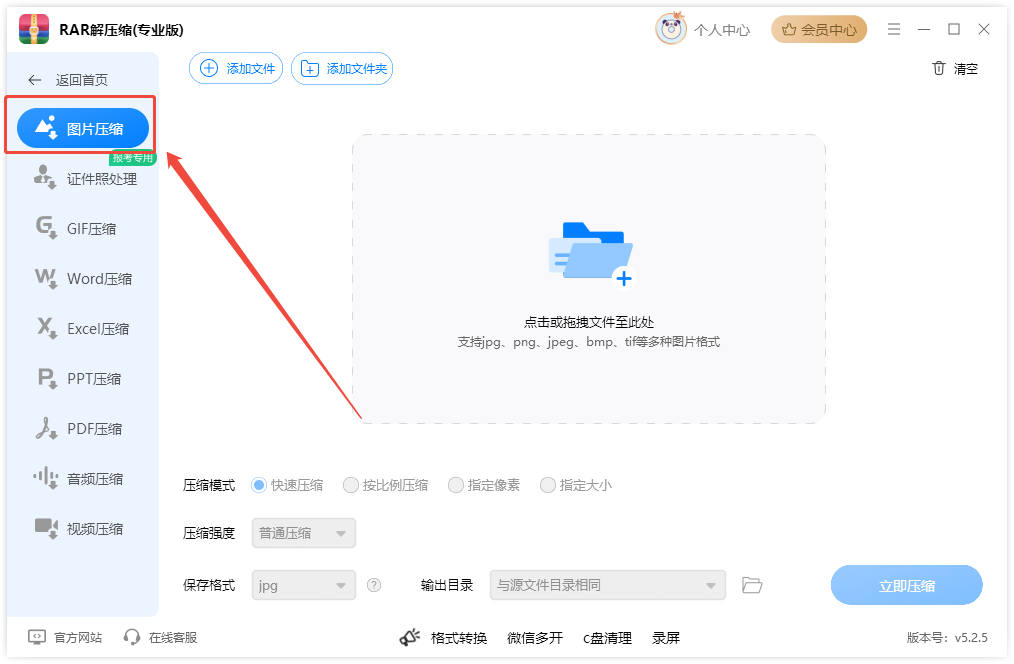
Task: Click the folder plus icon in drop zone
Action: coord(590,255)
